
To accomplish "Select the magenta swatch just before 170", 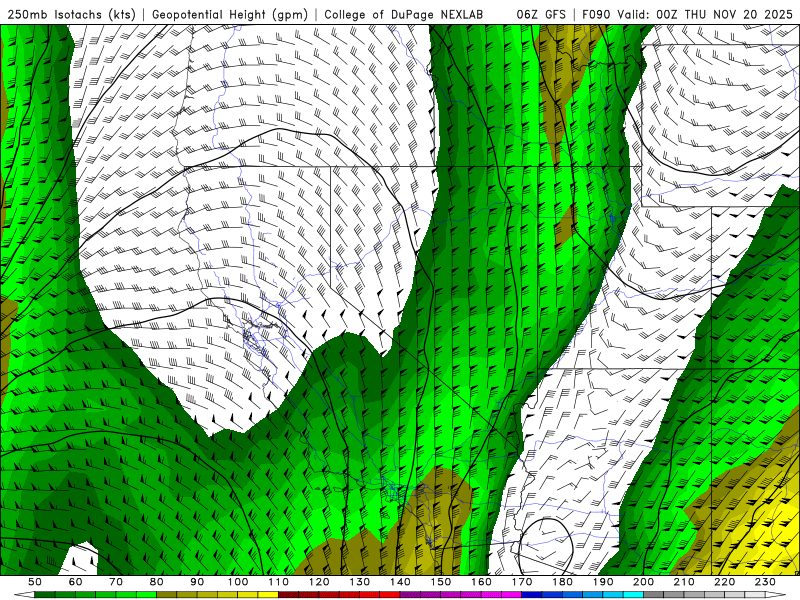I will [511, 595].
